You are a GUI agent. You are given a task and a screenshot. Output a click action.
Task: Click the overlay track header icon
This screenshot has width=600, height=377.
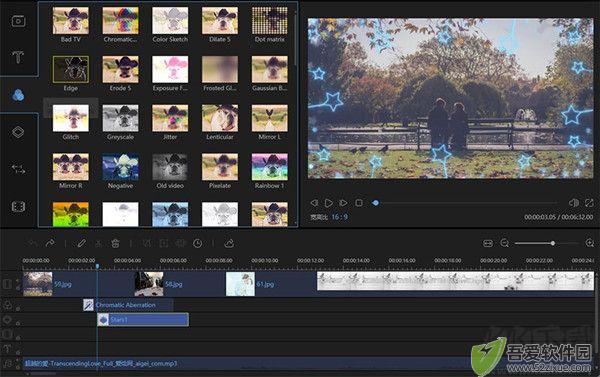[x=7, y=320]
